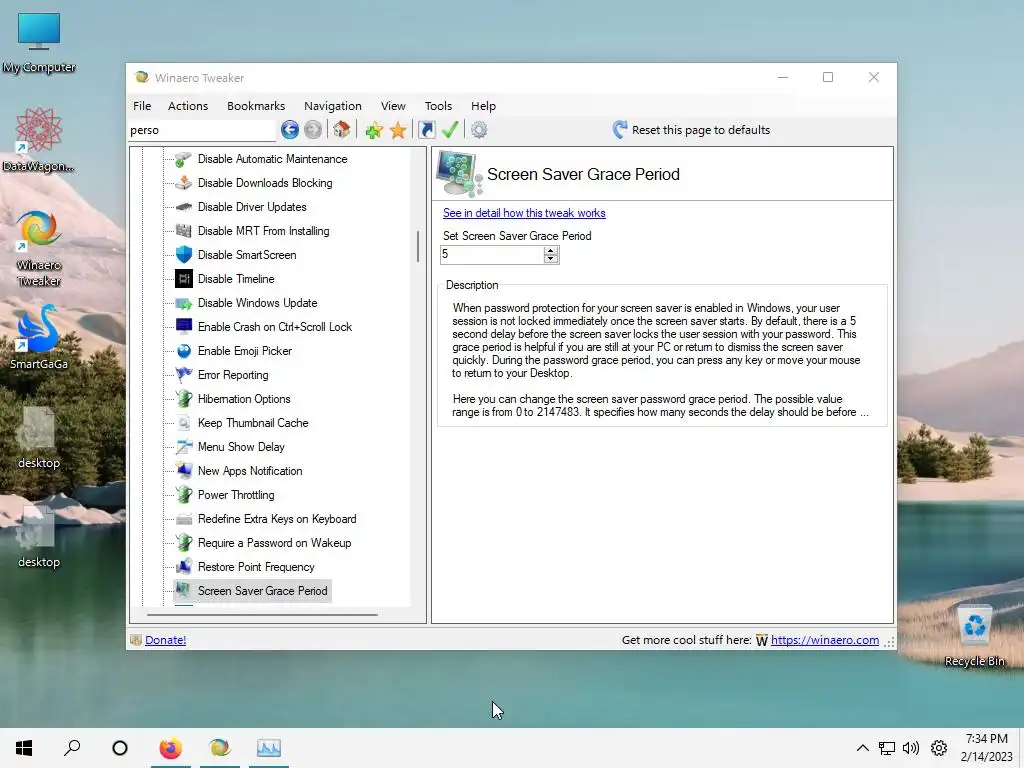Open settings gear icon in Winaero toolbar

click(x=479, y=130)
